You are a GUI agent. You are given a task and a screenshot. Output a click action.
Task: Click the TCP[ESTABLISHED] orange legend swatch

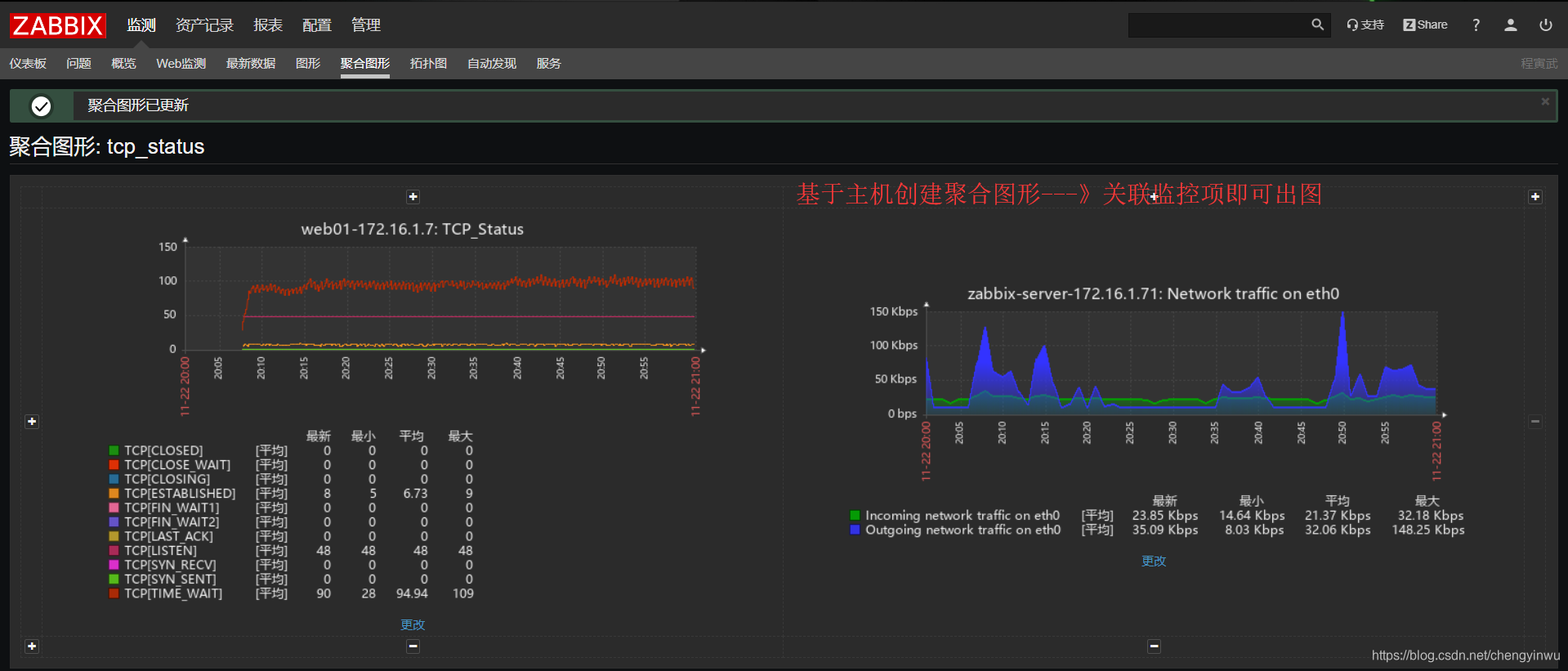(114, 494)
